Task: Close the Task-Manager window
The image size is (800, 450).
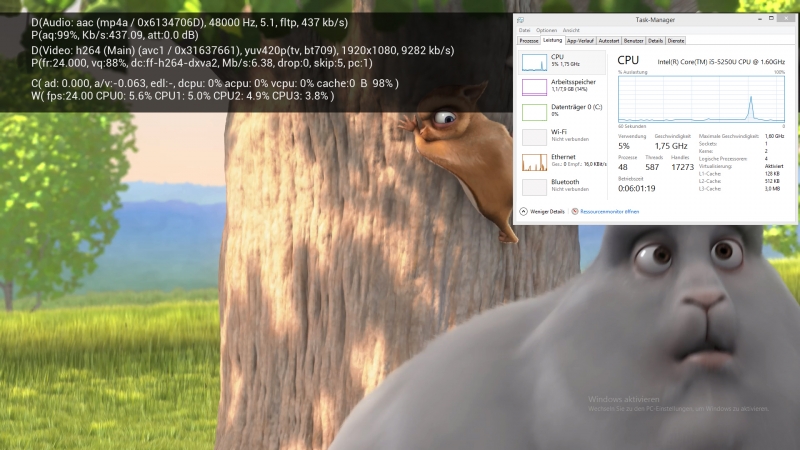Action: [x=787, y=19]
